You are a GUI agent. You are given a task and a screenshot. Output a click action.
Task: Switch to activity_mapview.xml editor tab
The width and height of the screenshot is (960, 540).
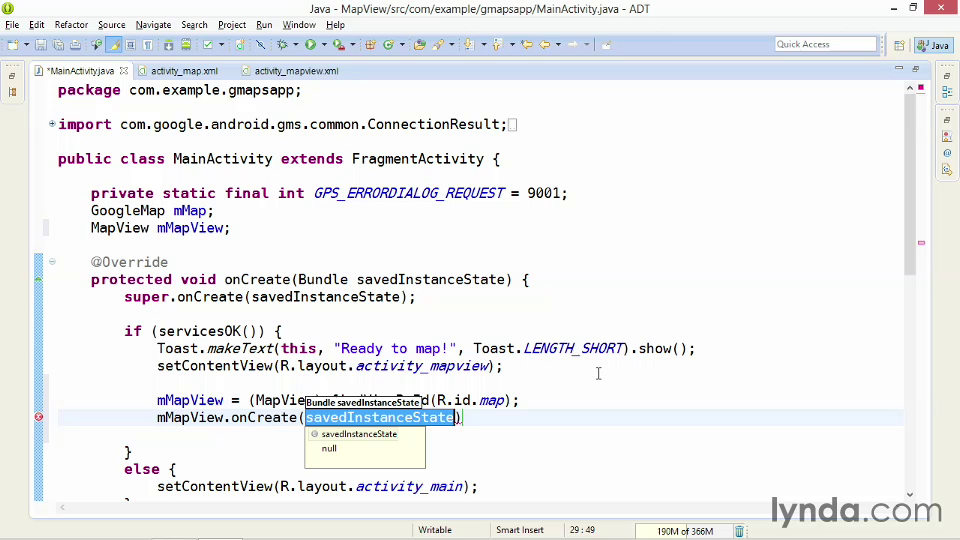click(x=296, y=71)
